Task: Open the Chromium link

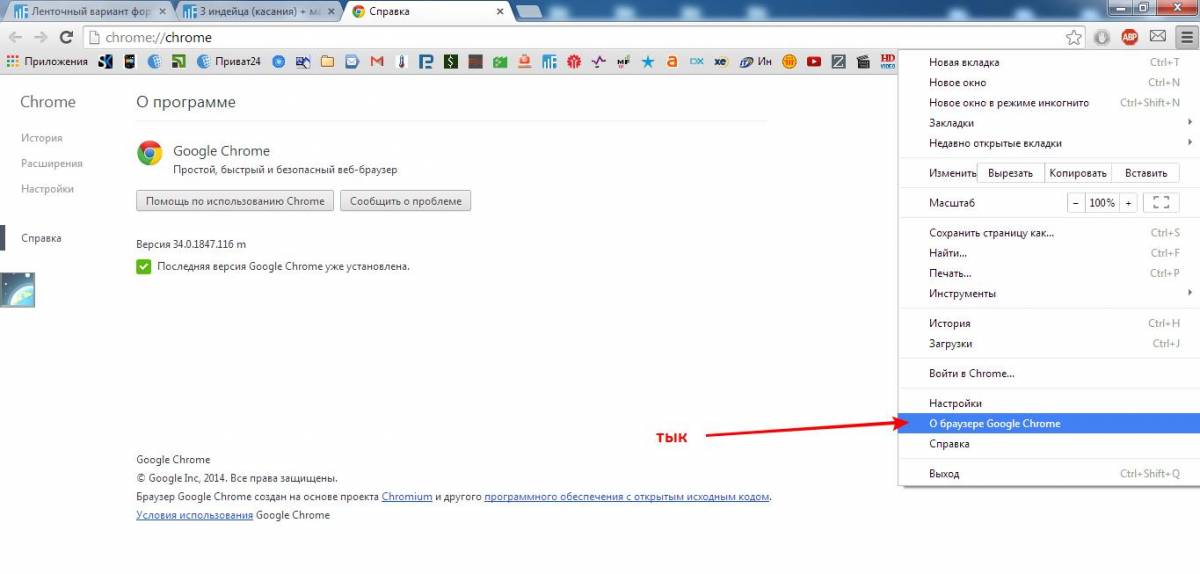Action: point(407,496)
